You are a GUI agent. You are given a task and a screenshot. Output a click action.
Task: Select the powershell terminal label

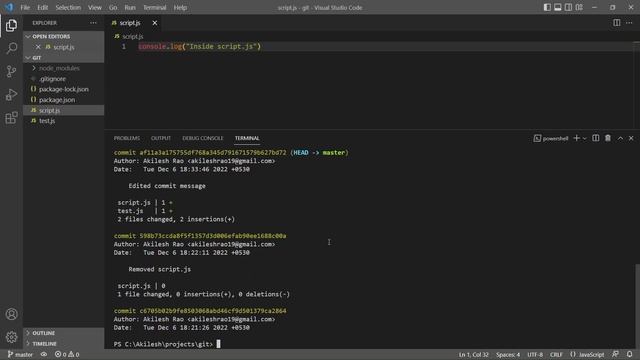[551, 138]
